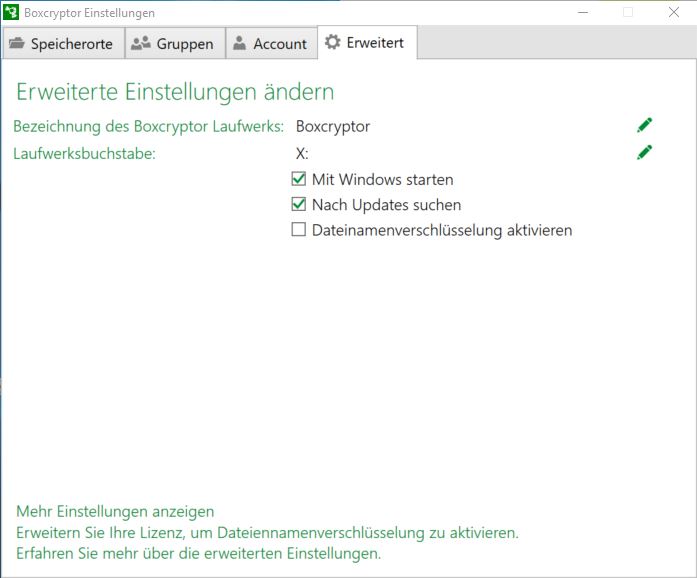Enable Dateinamenverschlüsselung aktivieren checkbox
Image resolution: width=697 pixels, height=578 pixels.
click(299, 229)
